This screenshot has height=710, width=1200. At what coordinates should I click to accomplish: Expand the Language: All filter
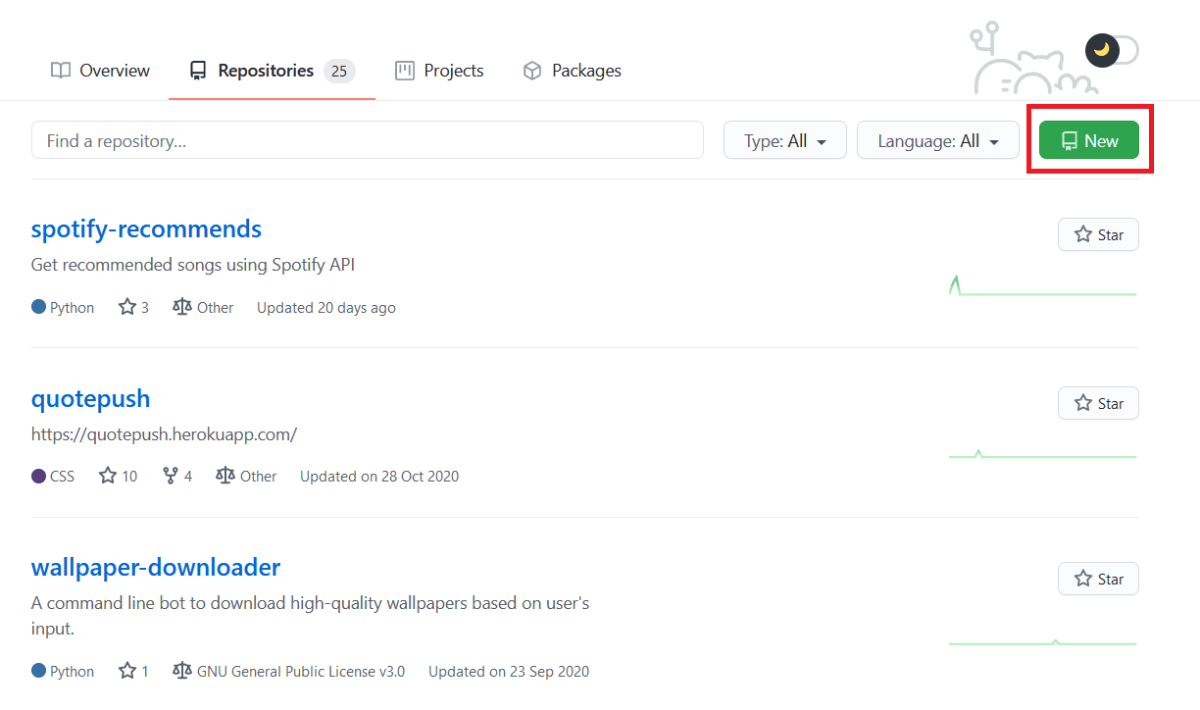(938, 141)
